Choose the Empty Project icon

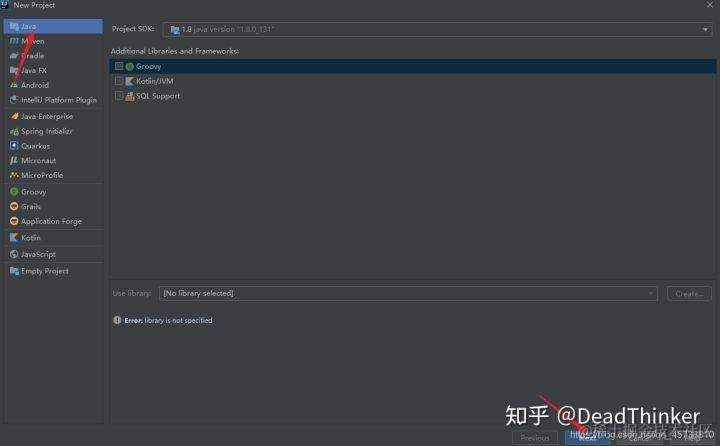14,271
